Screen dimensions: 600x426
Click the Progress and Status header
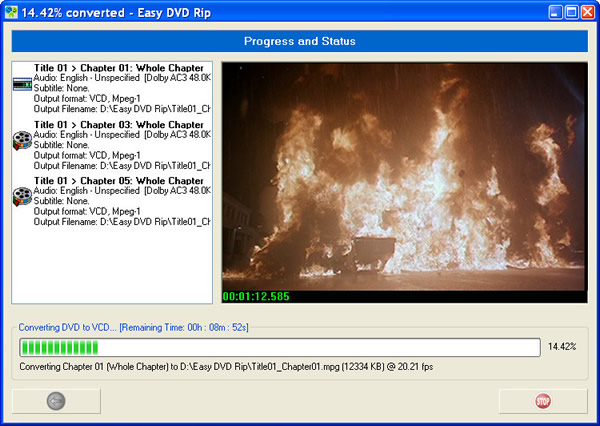tap(300, 41)
